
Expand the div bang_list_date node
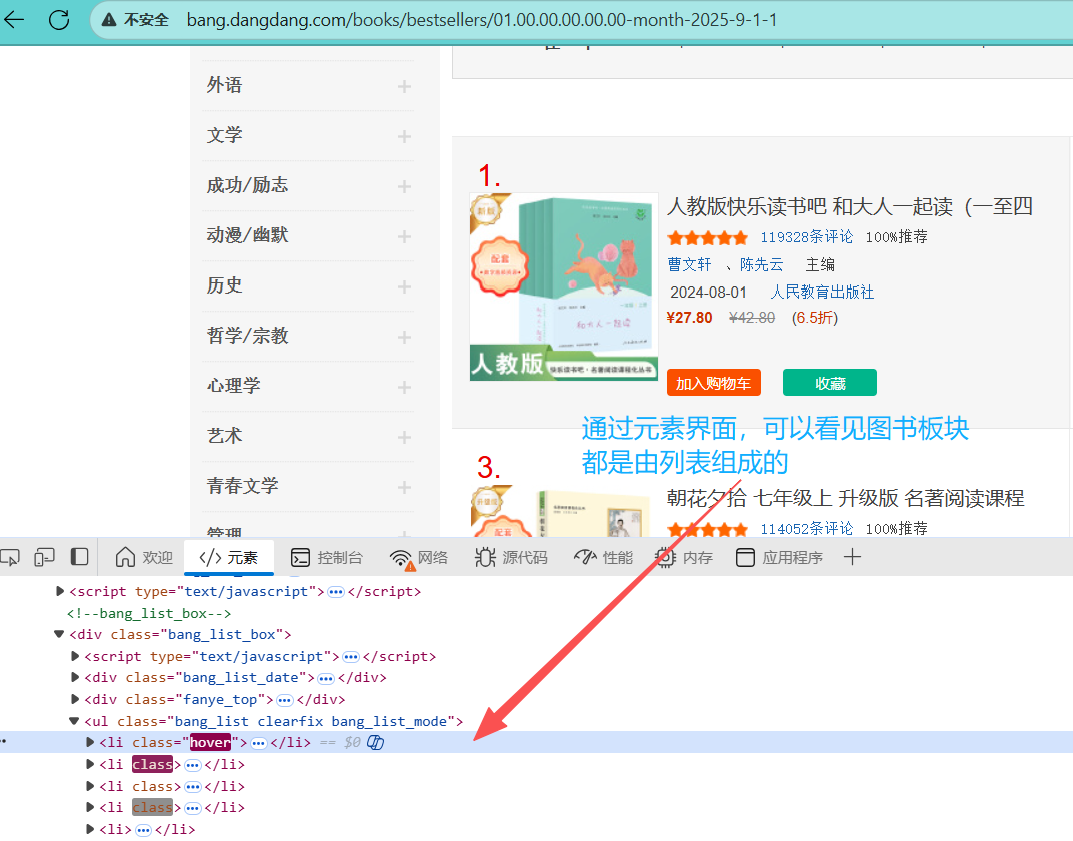(x=75, y=677)
